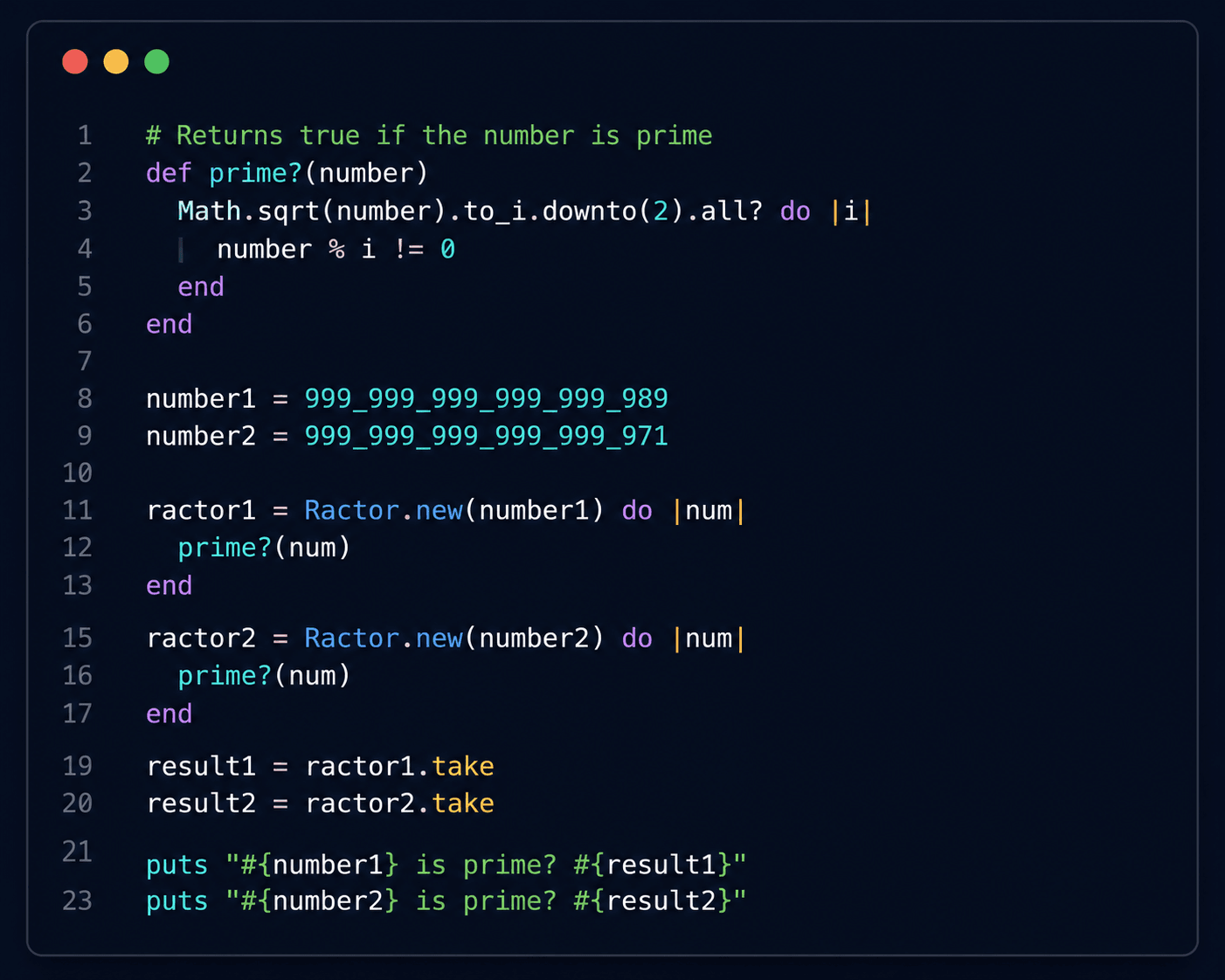Click the comment 'Returns true if the number is prime'
The width and height of the screenshot is (1225, 980).
[444, 135]
